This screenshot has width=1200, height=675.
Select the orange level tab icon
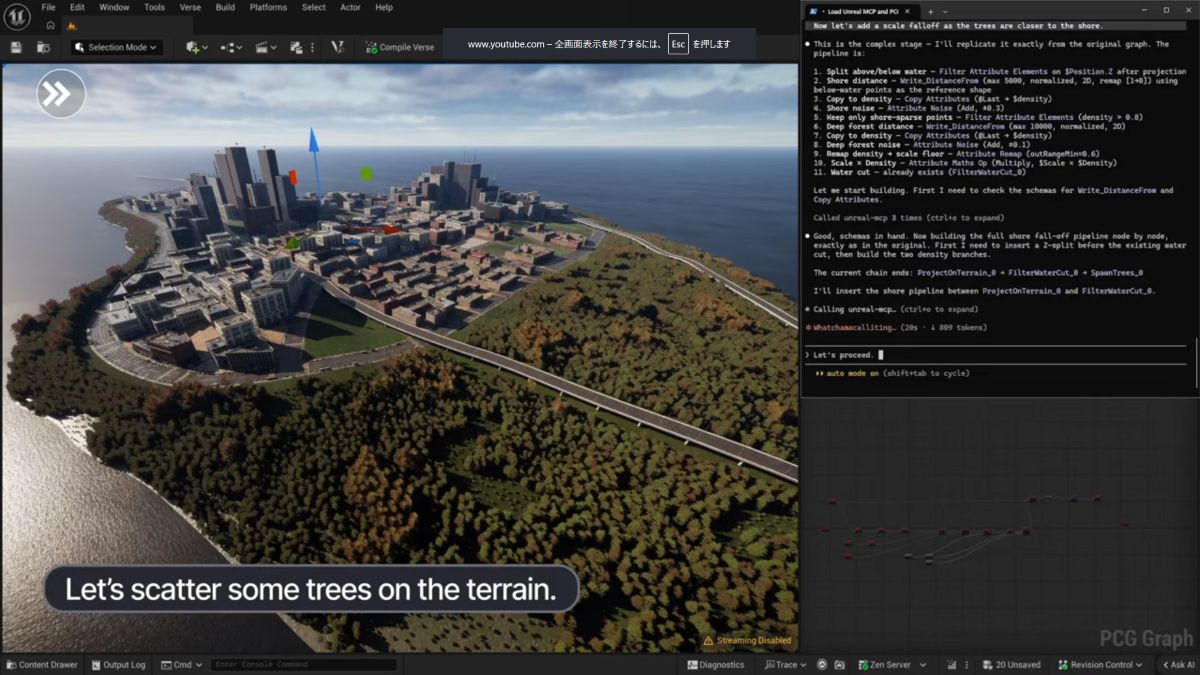click(x=71, y=26)
